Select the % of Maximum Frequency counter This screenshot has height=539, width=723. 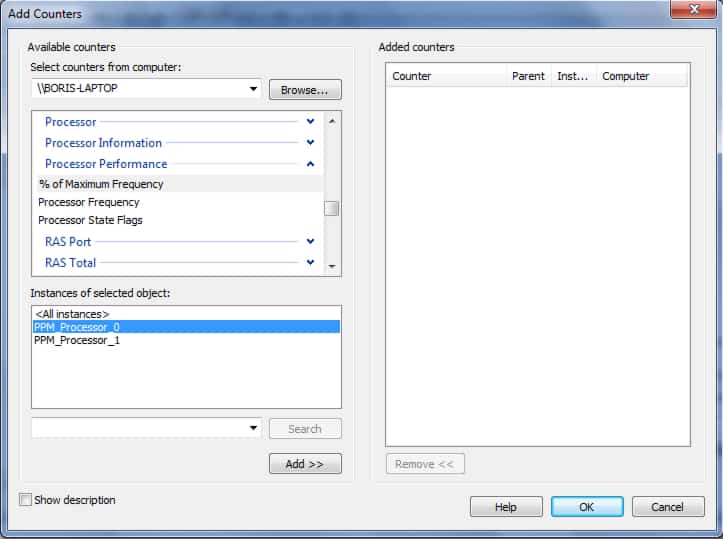[x=101, y=184]
